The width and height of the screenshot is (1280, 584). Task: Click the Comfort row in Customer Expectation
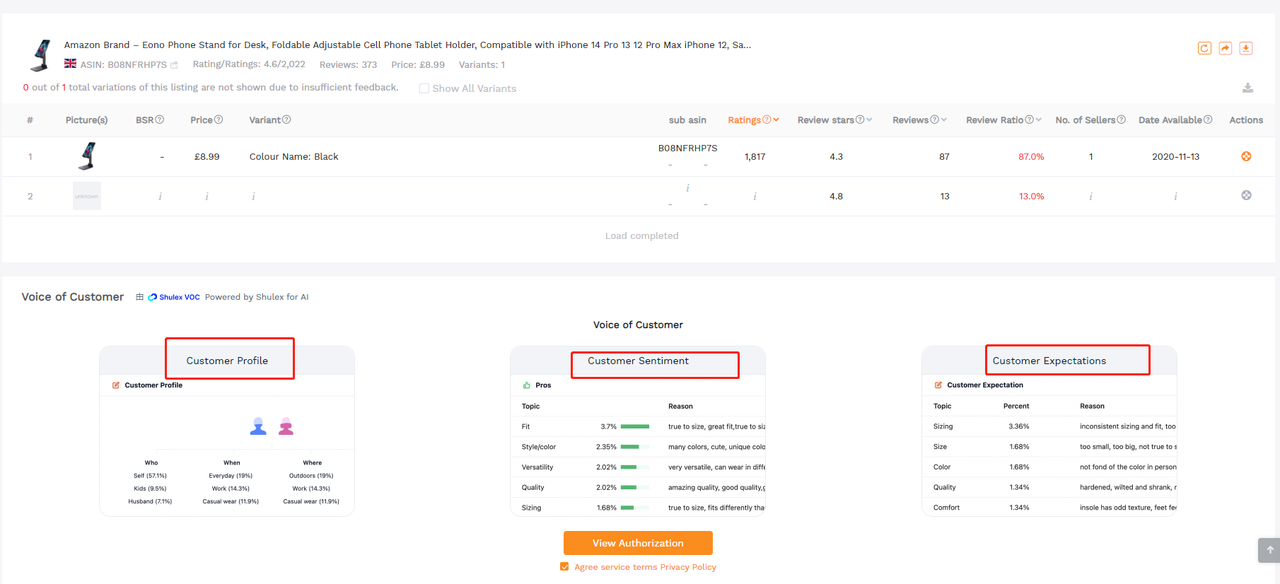(1049, 507)
